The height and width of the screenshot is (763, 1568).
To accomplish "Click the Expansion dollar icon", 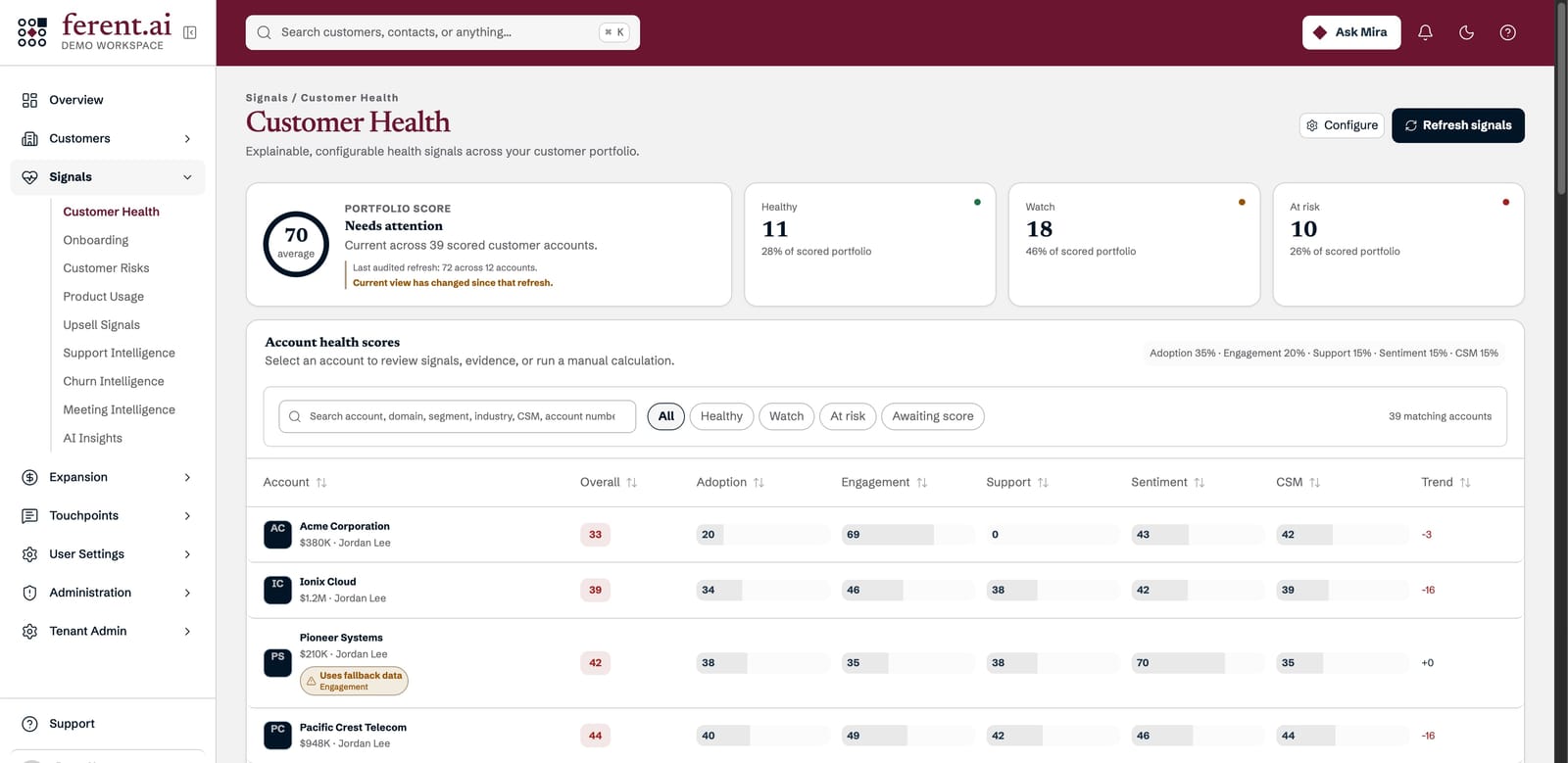I will coord(29,477).
